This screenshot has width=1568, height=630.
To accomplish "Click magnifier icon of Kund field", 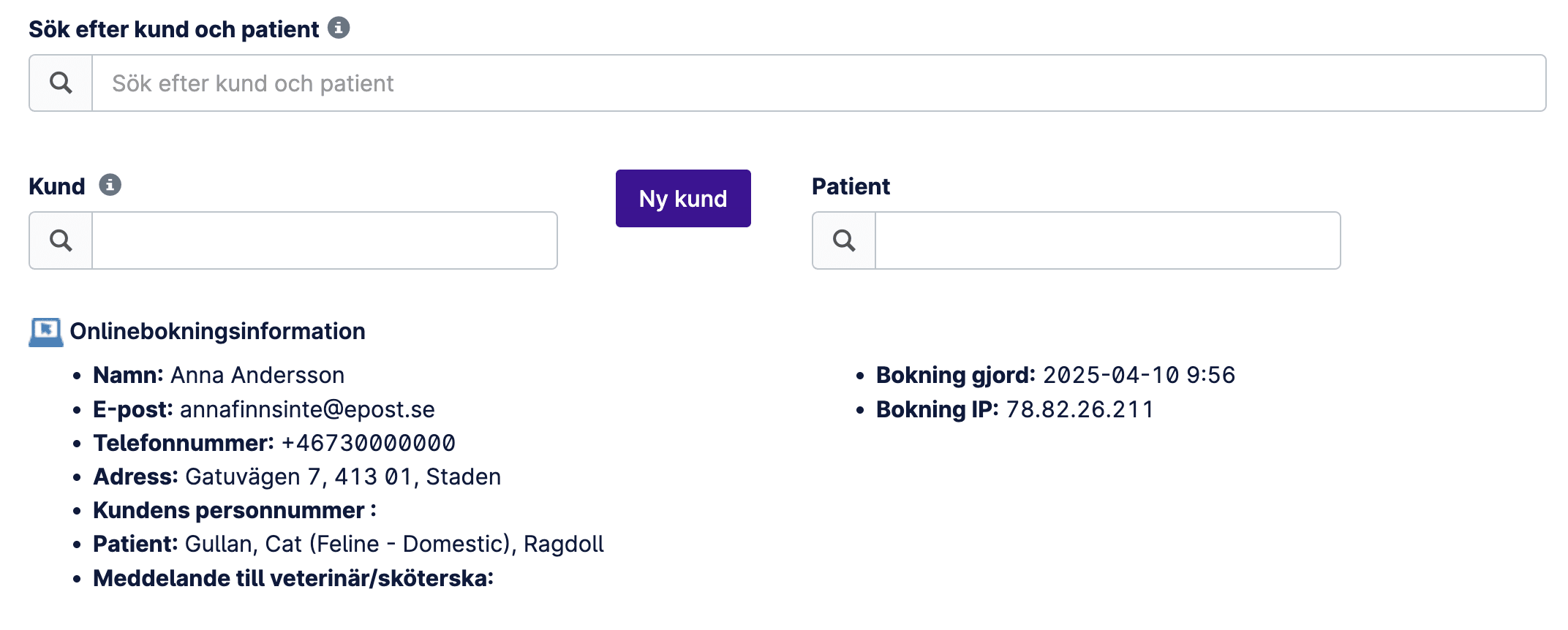I will pos(61,240).
